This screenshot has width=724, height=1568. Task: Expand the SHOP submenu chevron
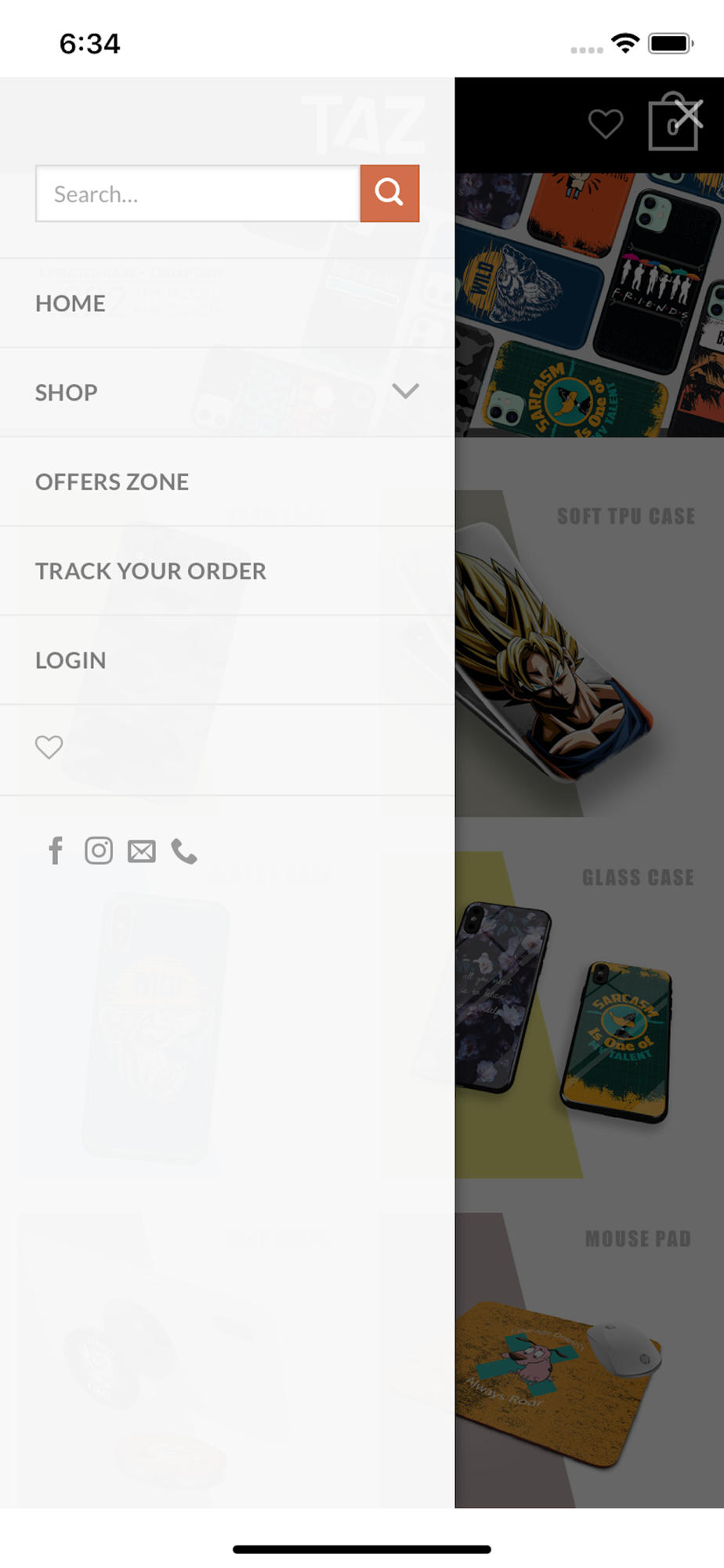(405, 391)
